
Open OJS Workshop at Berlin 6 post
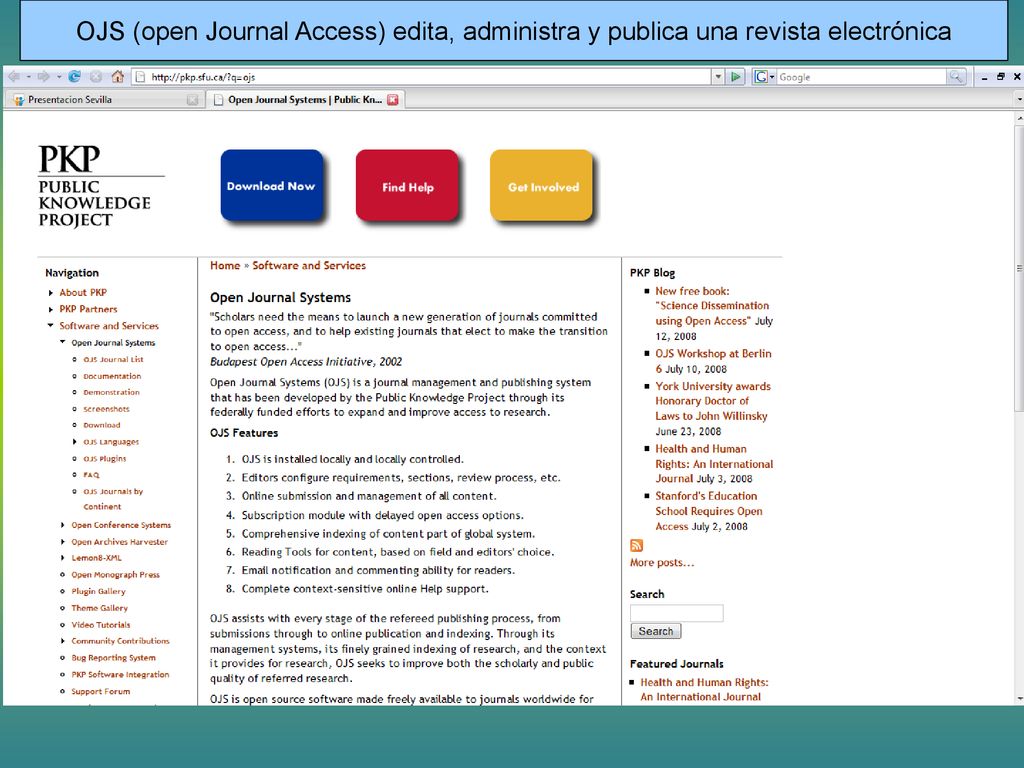713,360
